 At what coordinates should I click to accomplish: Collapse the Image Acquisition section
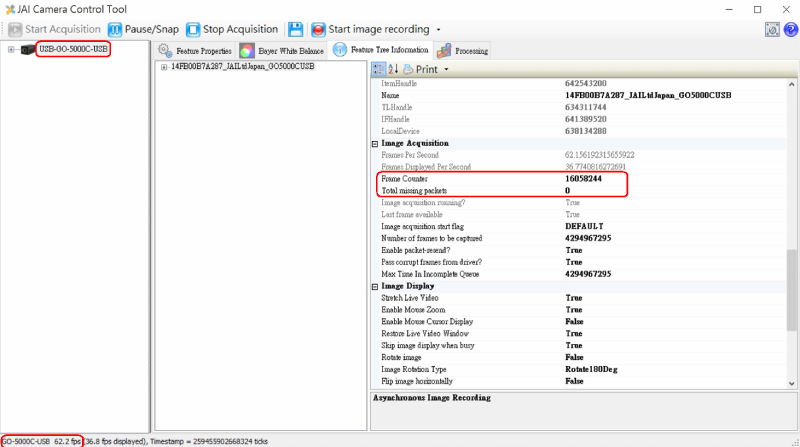coord(374,143)
